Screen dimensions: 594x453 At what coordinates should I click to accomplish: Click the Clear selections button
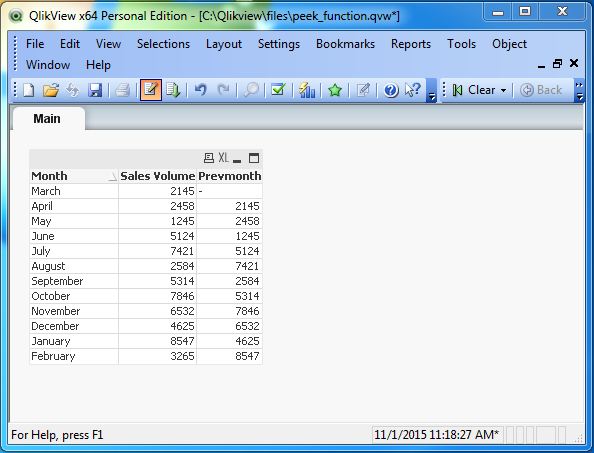coord(474,90)
